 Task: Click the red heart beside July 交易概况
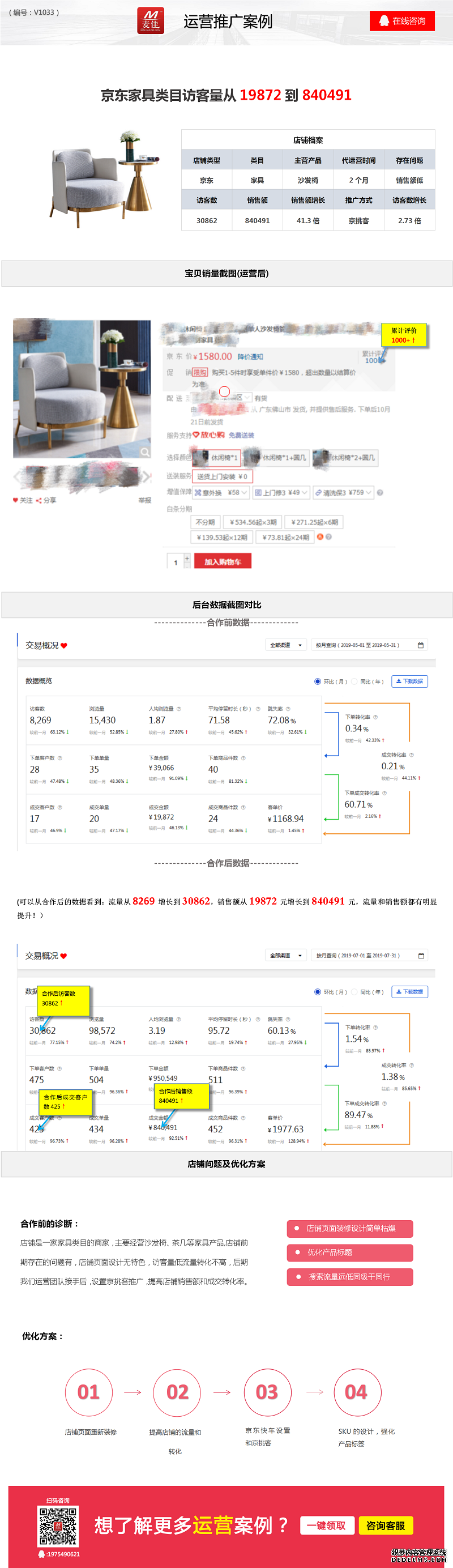64,956
